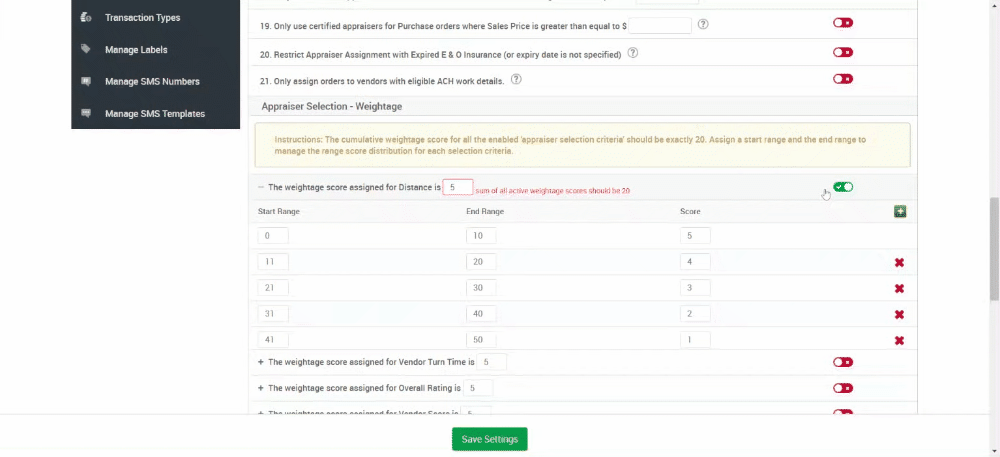Image resolution: width=1000 pixels, height=457 pixels.
Task: Click the yellow Instructions notice text
Action: point(570,145)
